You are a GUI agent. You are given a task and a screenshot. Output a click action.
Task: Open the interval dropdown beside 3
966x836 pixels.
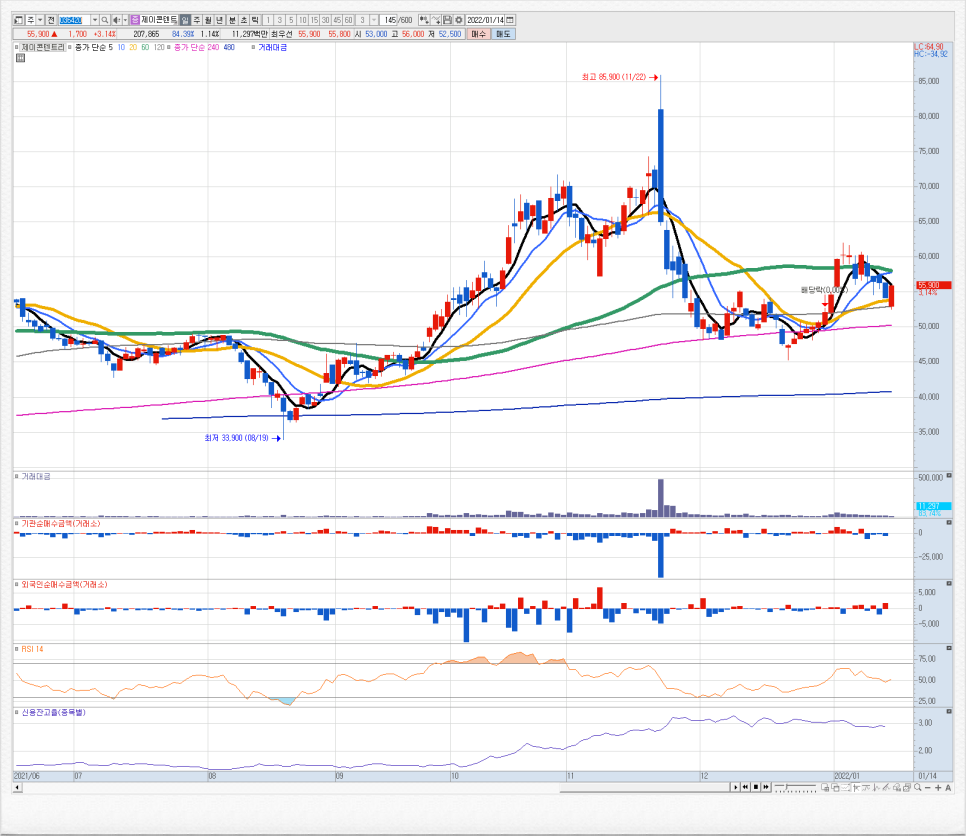(374, 20)
